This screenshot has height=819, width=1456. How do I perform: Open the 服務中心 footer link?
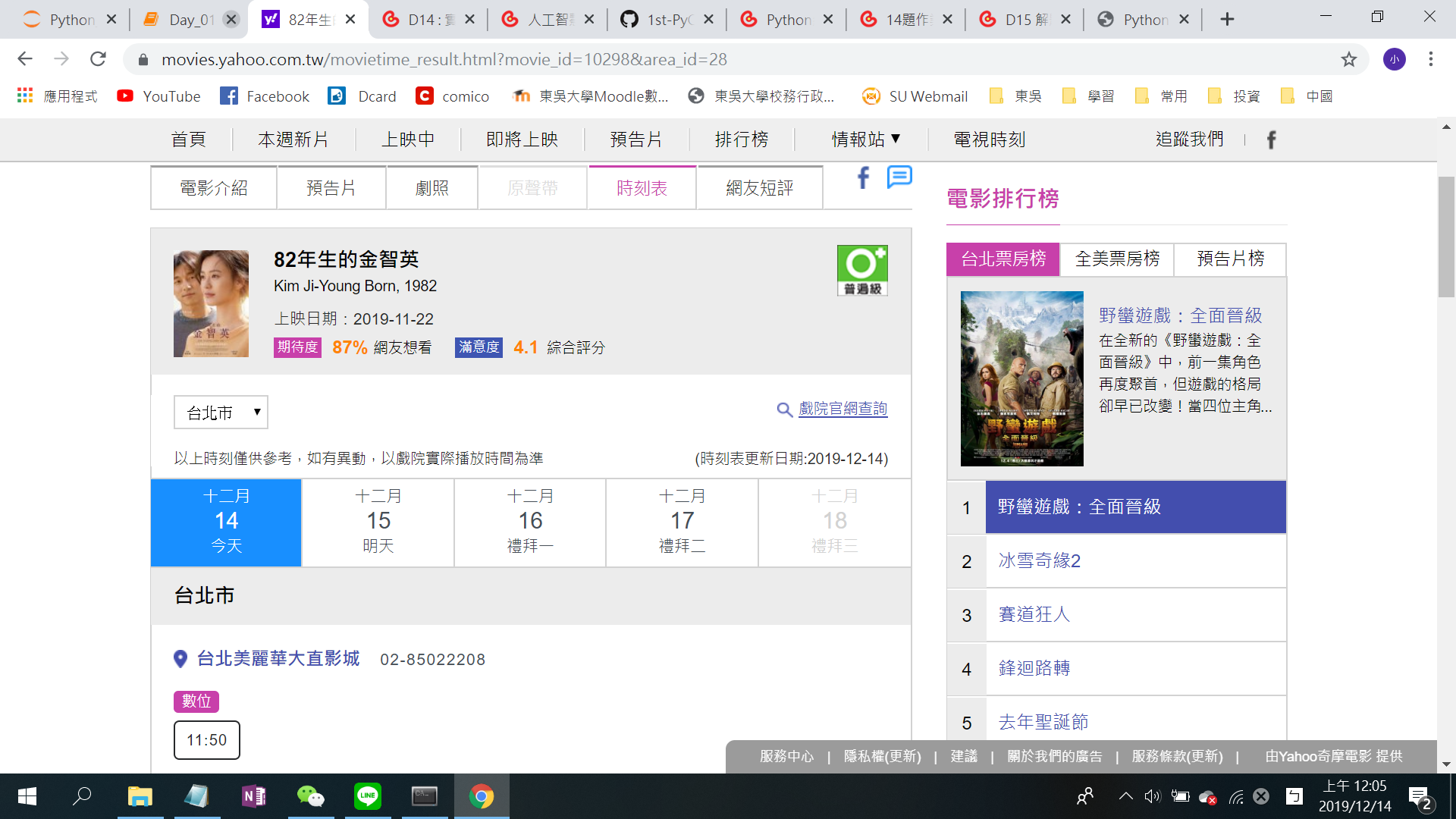tap(786, 757)
